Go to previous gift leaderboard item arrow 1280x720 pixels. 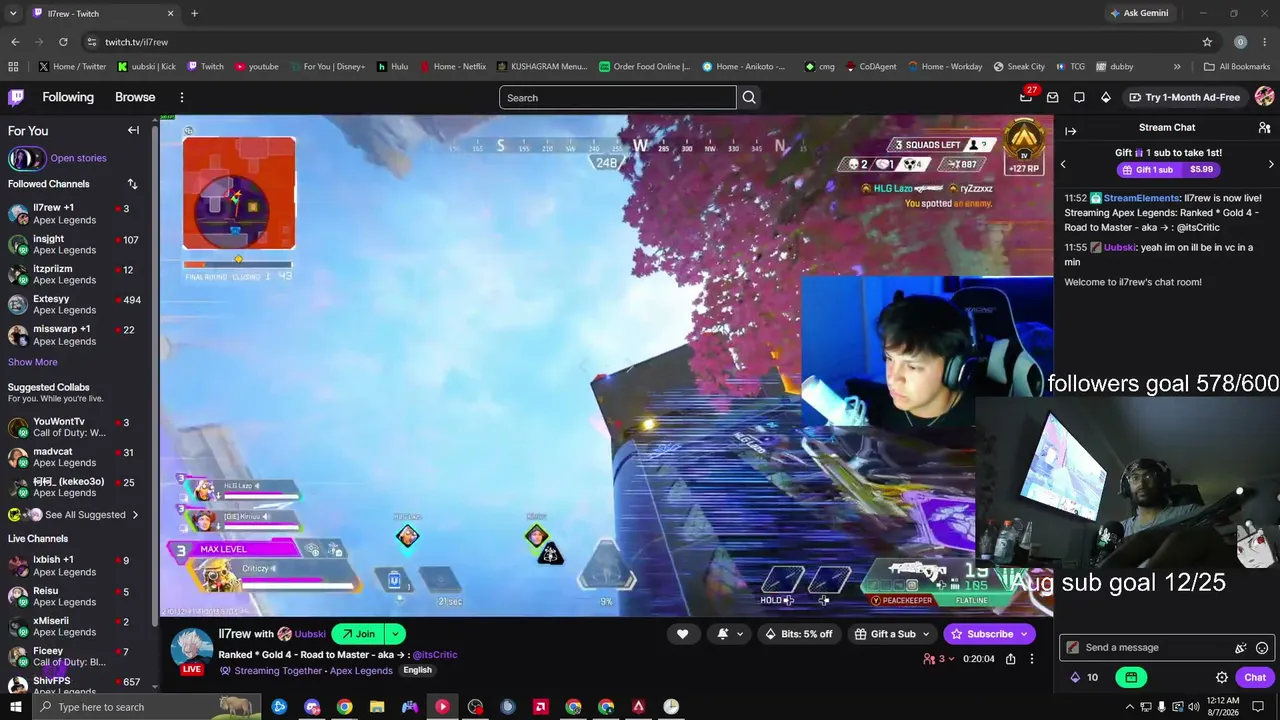[x=1063, y=164]
